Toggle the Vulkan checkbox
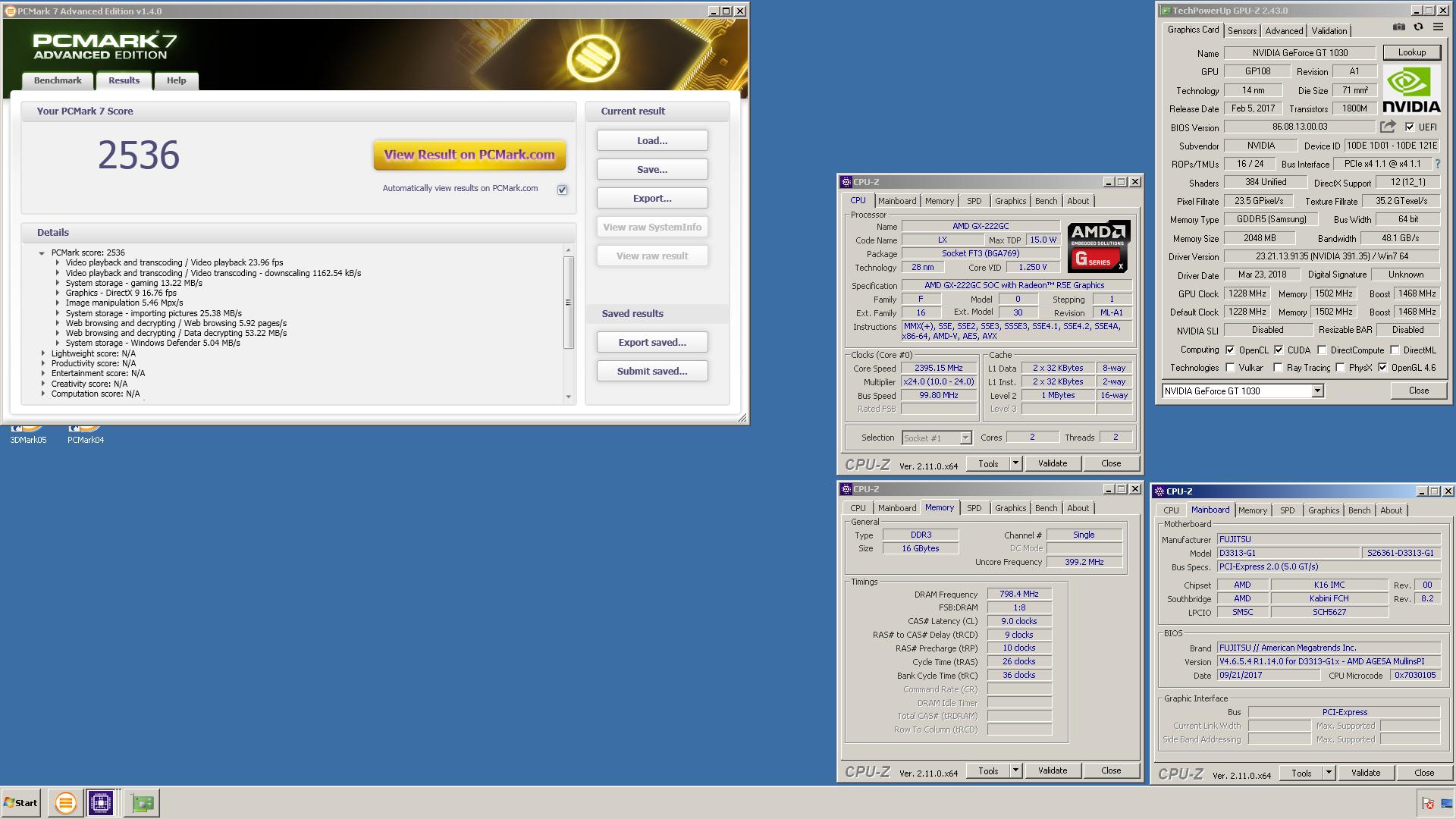This screenshot has height=819, width=1456. point(1230,367)
